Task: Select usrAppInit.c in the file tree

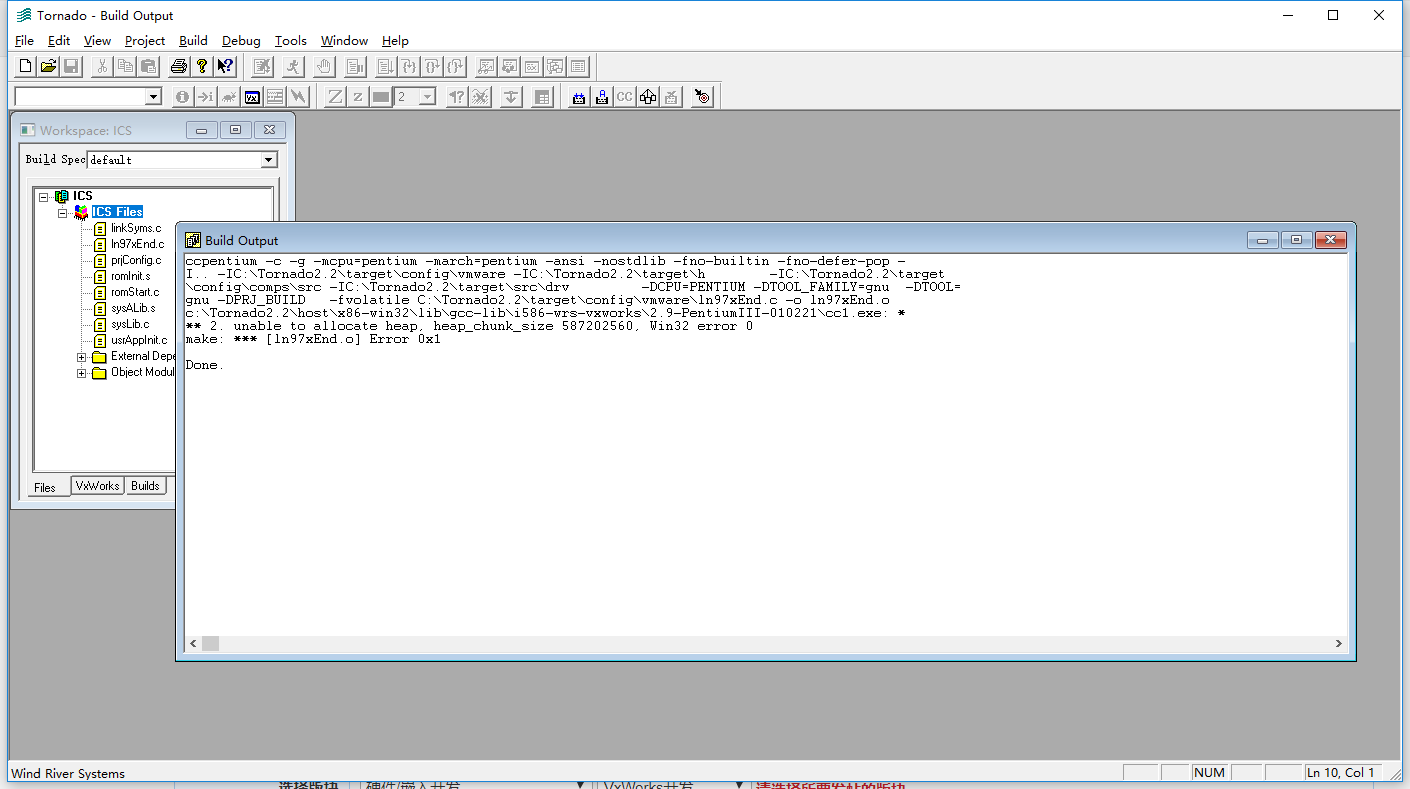Action: (139, 340)
